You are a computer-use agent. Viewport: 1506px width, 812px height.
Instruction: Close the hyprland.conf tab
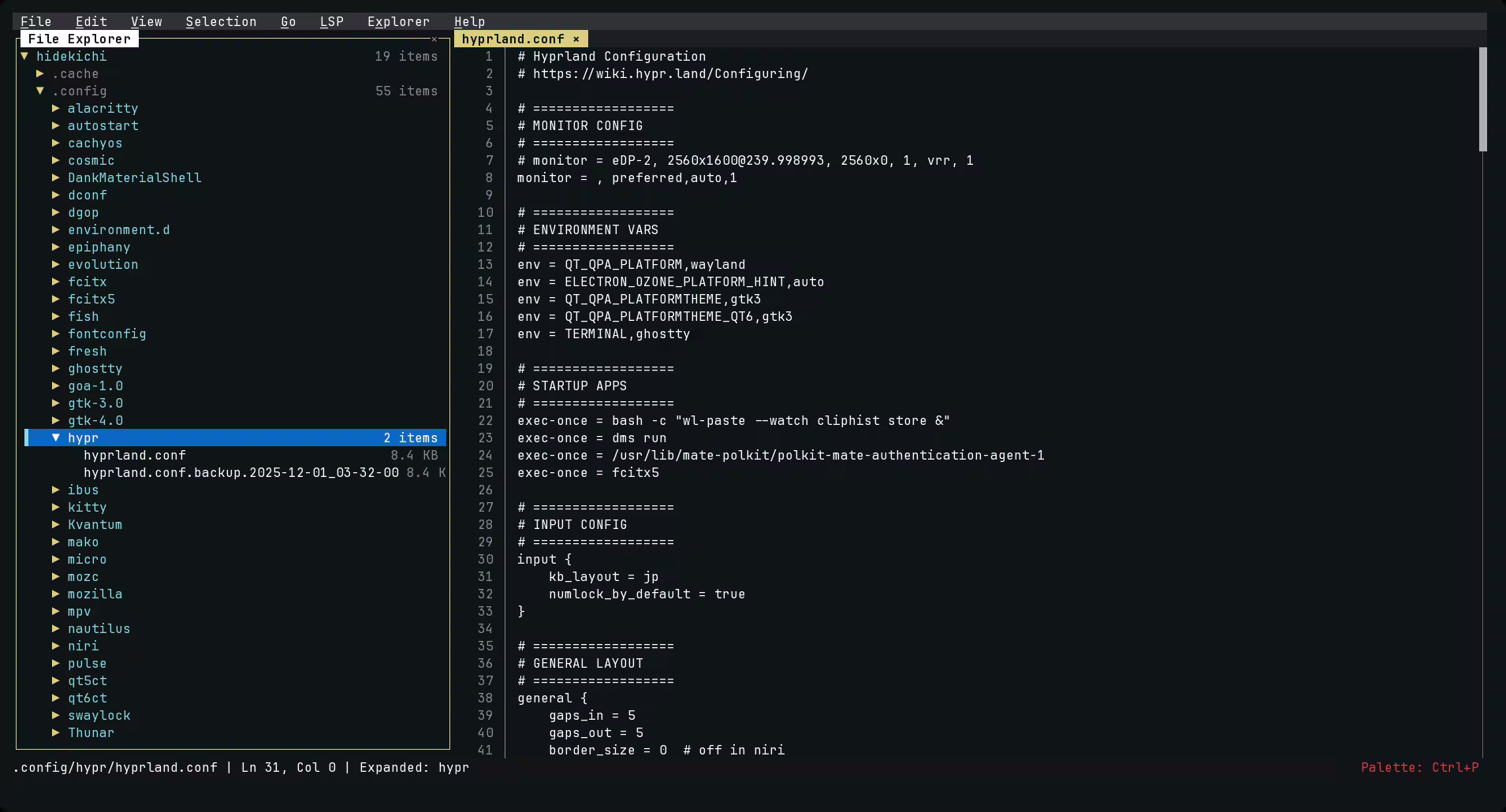coord(576,39)
